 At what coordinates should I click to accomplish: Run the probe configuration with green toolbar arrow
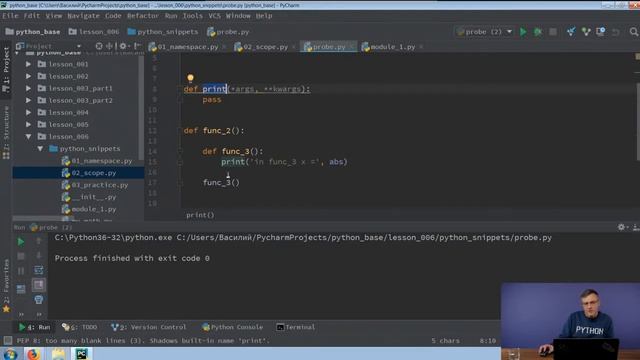[523, 32]
